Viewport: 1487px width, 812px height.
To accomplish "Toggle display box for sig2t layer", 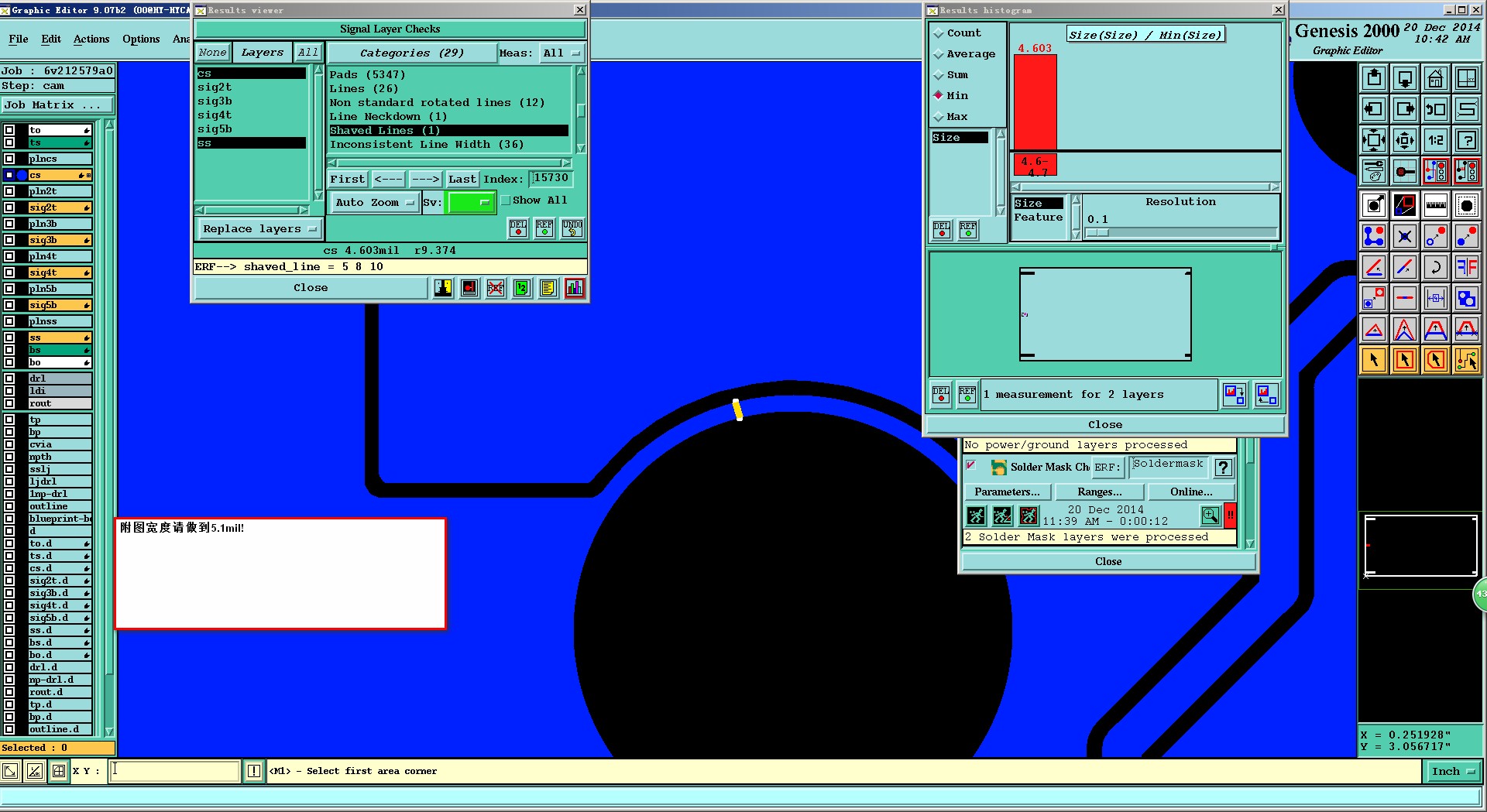I will click(9, 207).
